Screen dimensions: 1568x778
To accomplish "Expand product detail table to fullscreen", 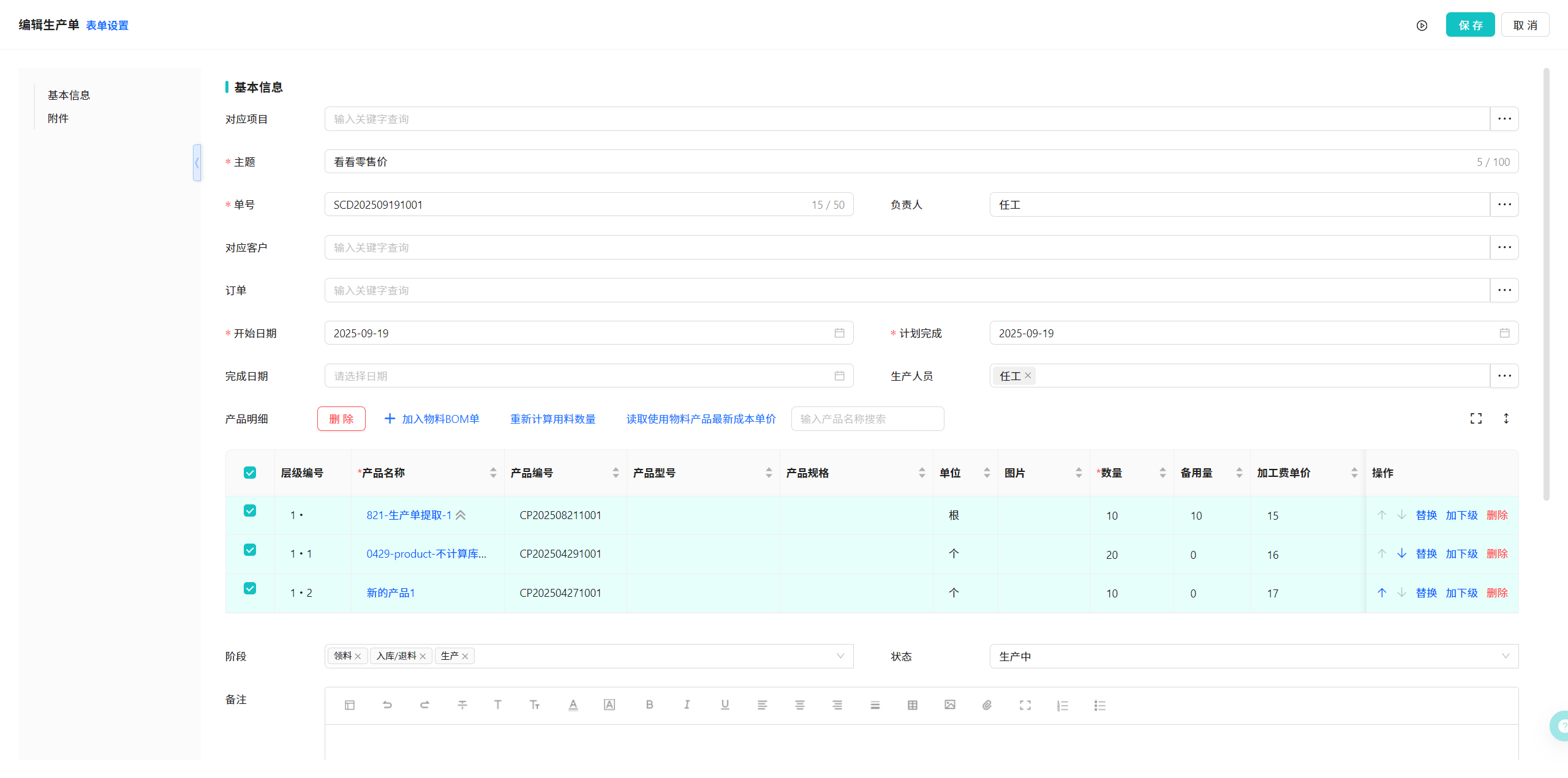I will (x=1476, y=419).
